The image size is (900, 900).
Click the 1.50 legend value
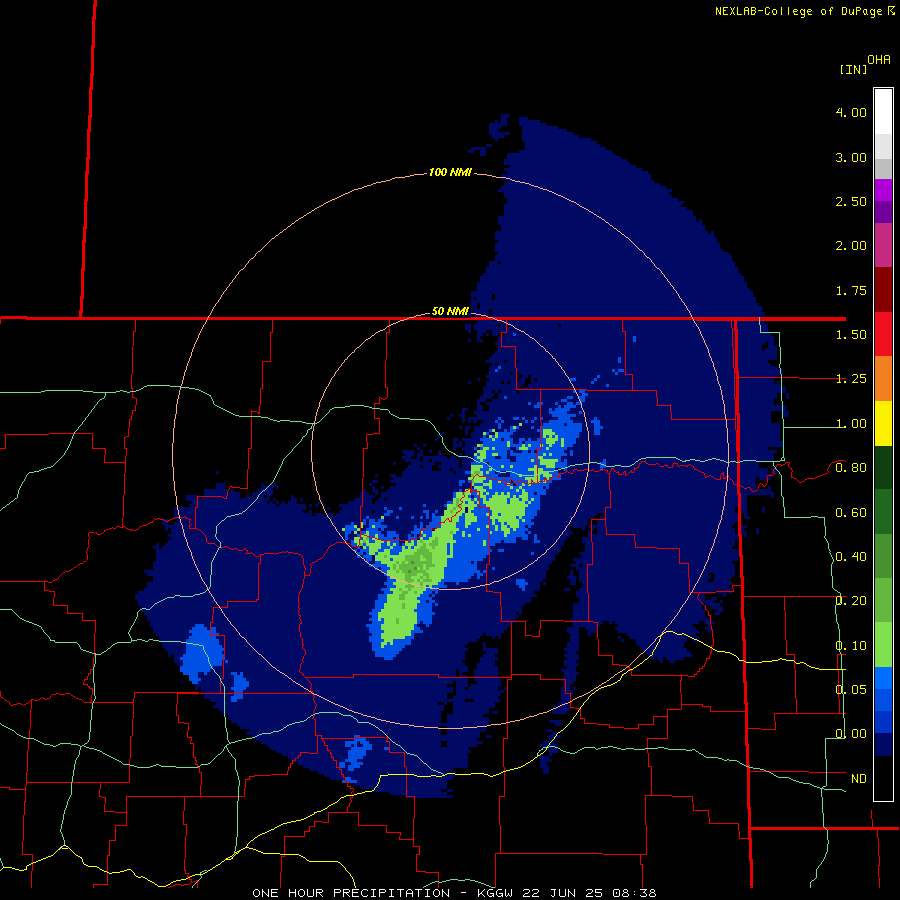[851, 335]
